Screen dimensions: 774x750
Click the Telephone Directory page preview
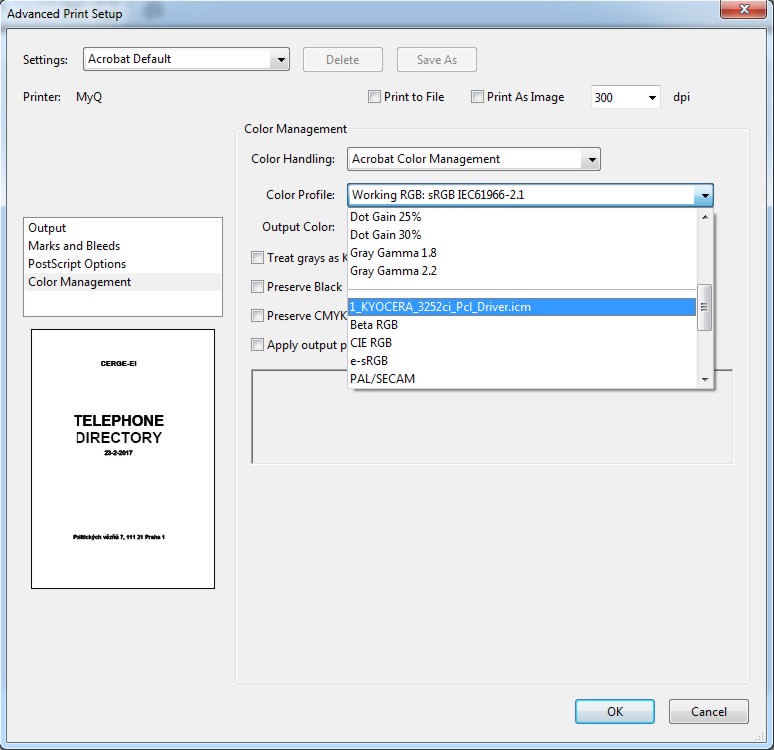[123, 459]
